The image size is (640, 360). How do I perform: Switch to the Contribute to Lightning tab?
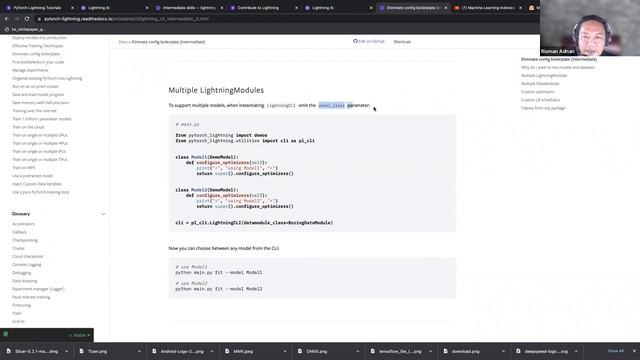pos(258,8)
